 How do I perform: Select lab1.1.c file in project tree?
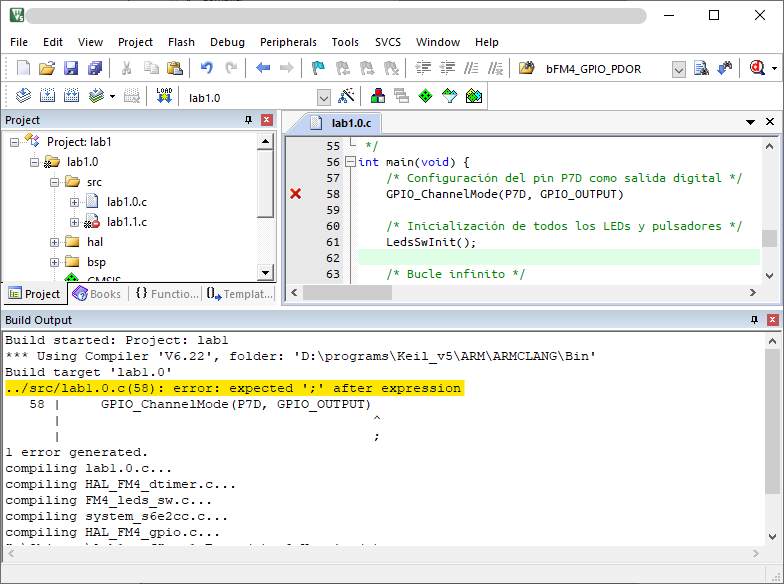(x=126, y=221)
